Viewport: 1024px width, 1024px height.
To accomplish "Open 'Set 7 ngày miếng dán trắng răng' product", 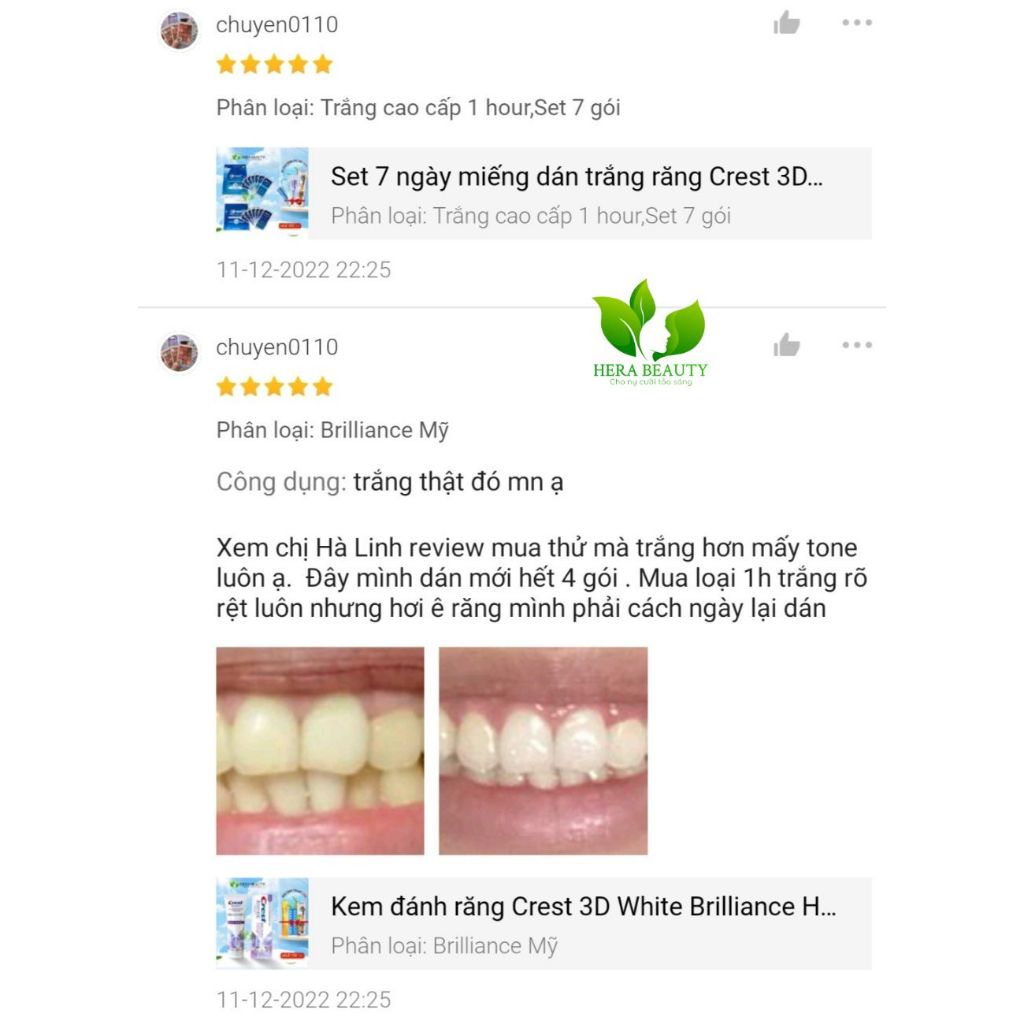I will 576,177.
